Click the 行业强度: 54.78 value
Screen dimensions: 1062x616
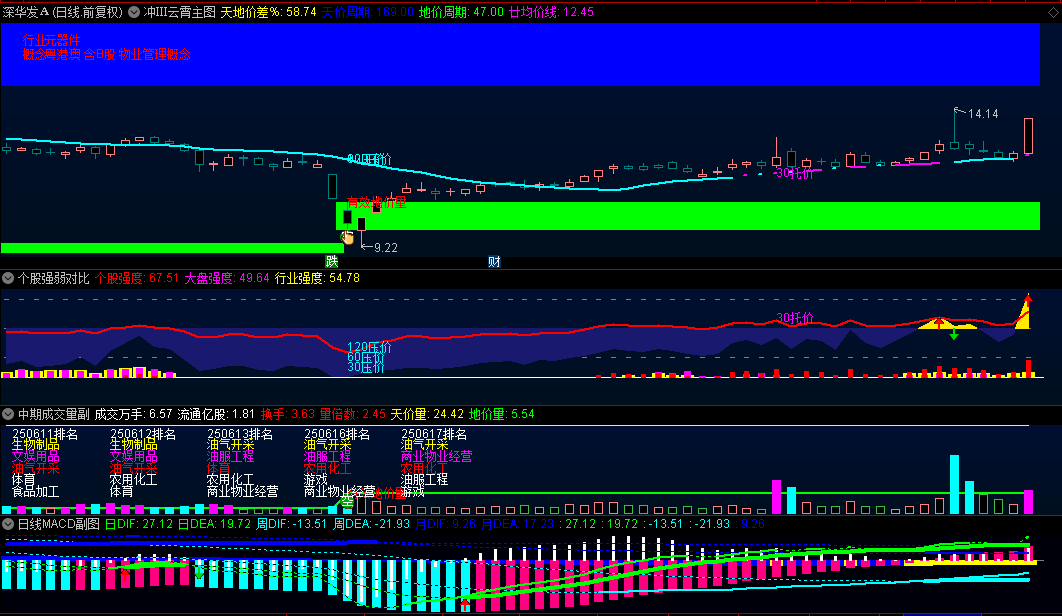click(317, 278)
